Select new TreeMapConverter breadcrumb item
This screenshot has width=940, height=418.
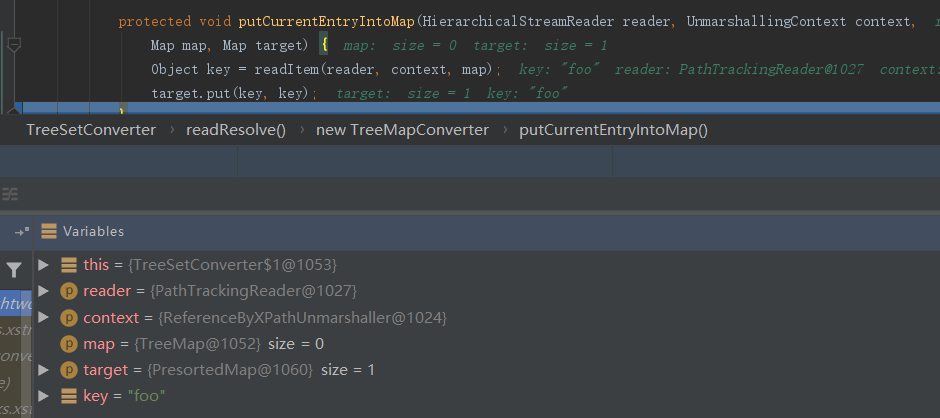pyautogui.click(x=402, y=130)
